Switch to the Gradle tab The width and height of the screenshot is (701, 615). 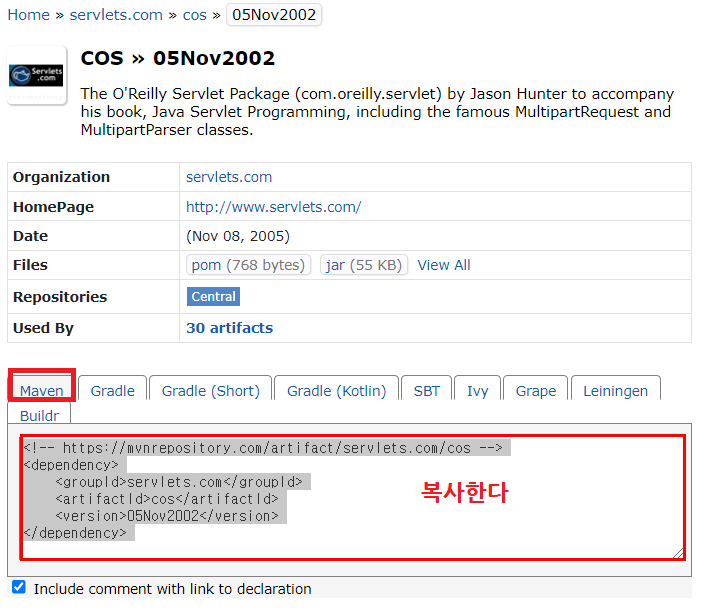(x=113, y=390)
